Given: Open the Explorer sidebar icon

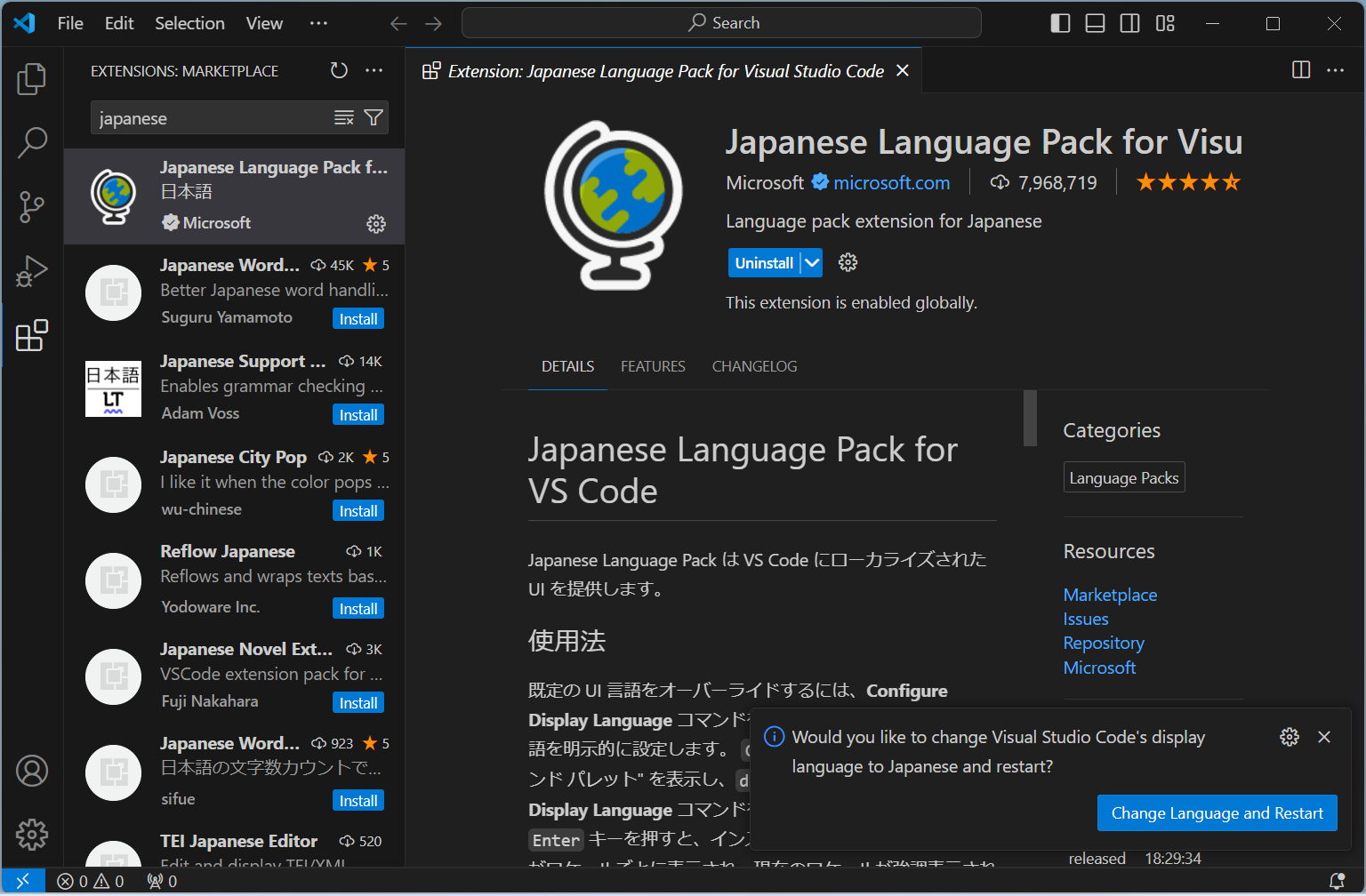Looking at the screenshot, I should coord(32,78).
